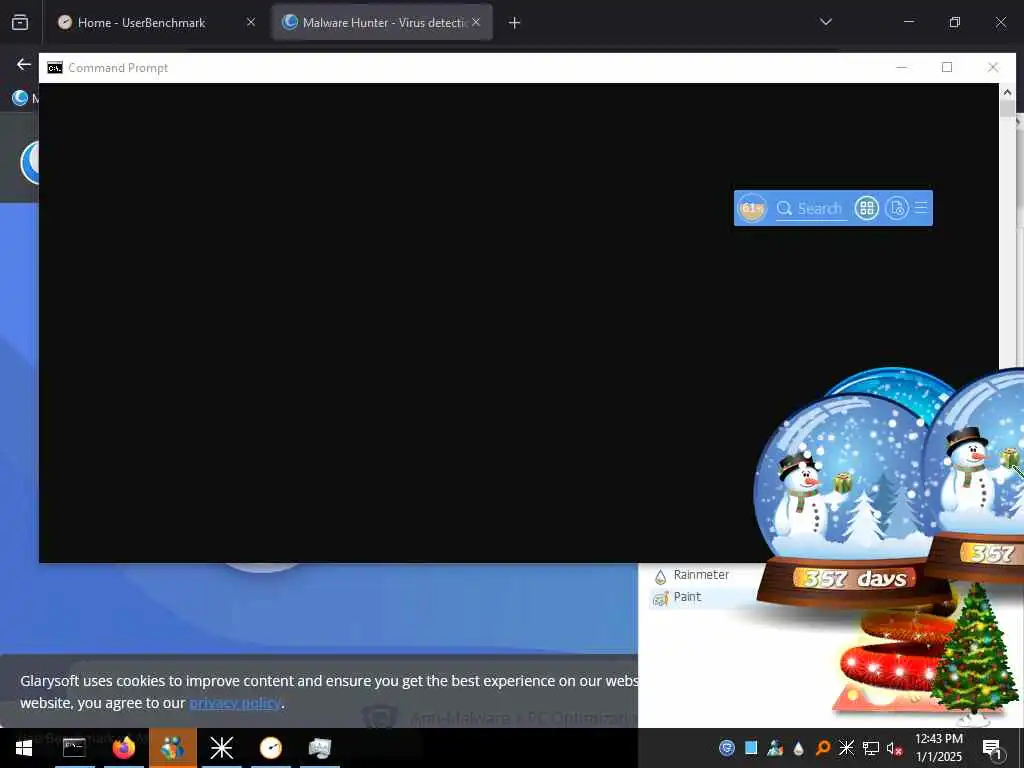The height and width of the screenshot is (768, 1024).
Task: Click the 61% memory usage indicator
Action: pos(752,208)
